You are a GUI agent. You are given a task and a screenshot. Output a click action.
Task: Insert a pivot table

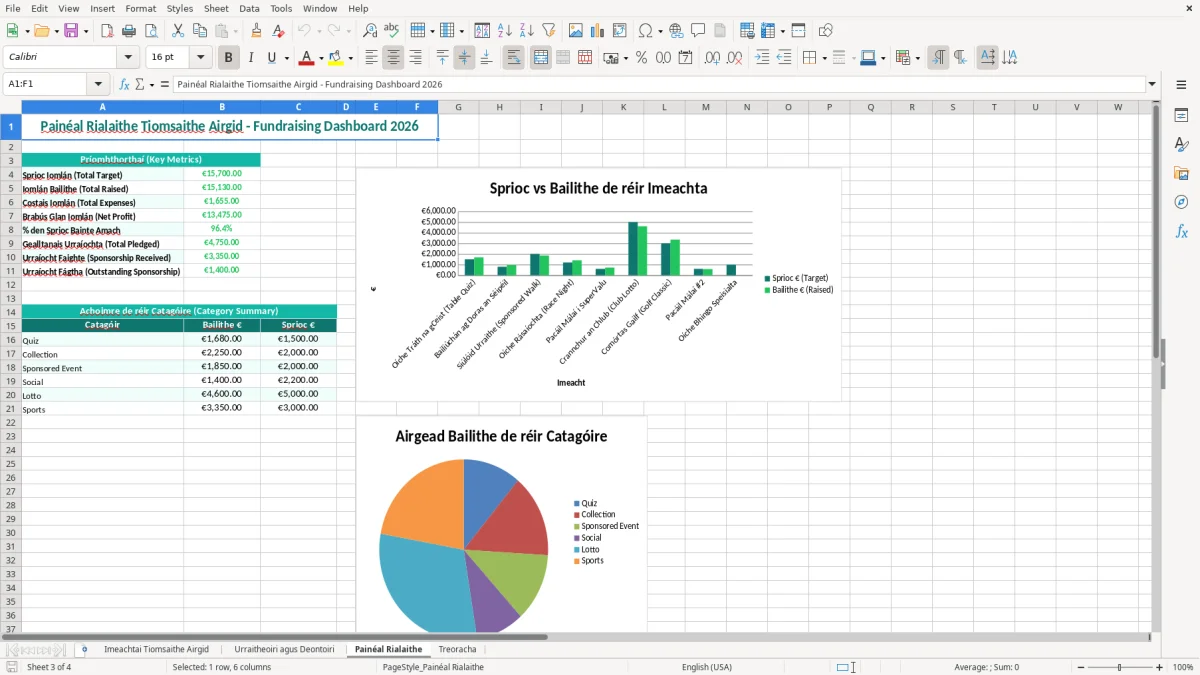[x=620, y=31]
